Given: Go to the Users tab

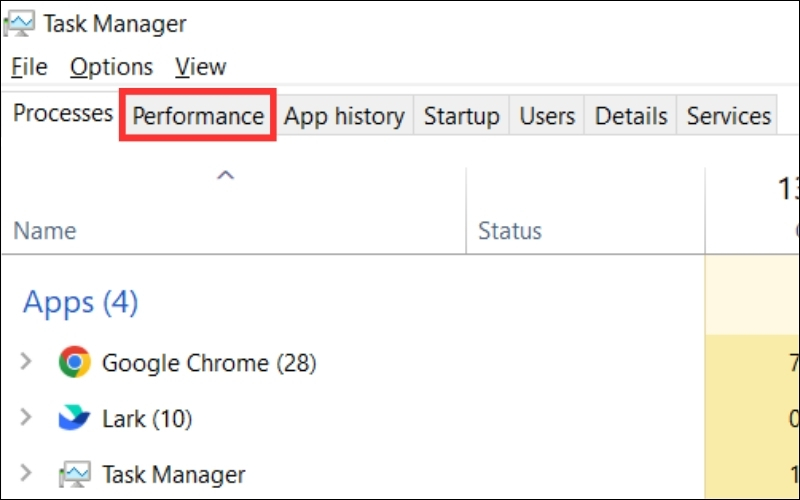Looking at the screenshot, I should point(547,116).
